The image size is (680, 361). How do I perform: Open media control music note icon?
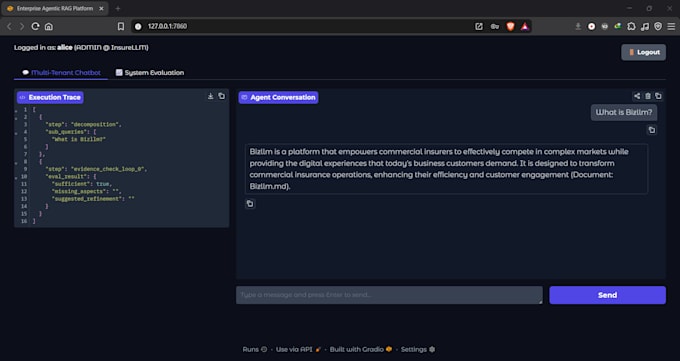(x=645, y=26)
